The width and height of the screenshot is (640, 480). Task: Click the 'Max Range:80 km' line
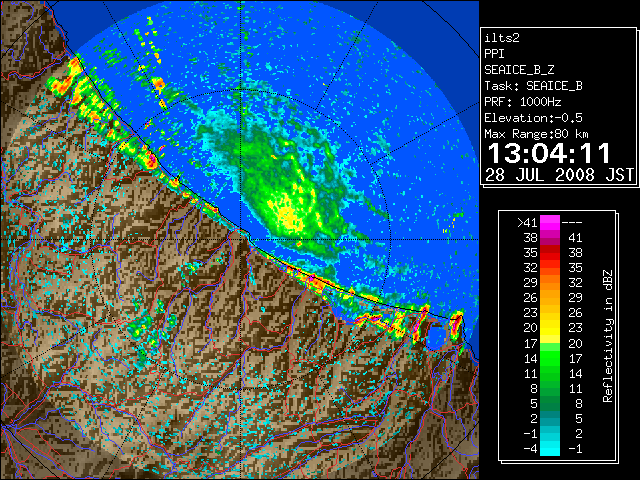536,134
